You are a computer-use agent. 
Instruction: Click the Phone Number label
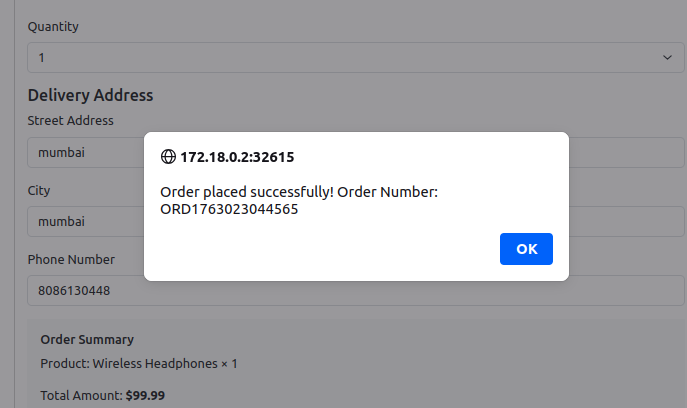71,259
